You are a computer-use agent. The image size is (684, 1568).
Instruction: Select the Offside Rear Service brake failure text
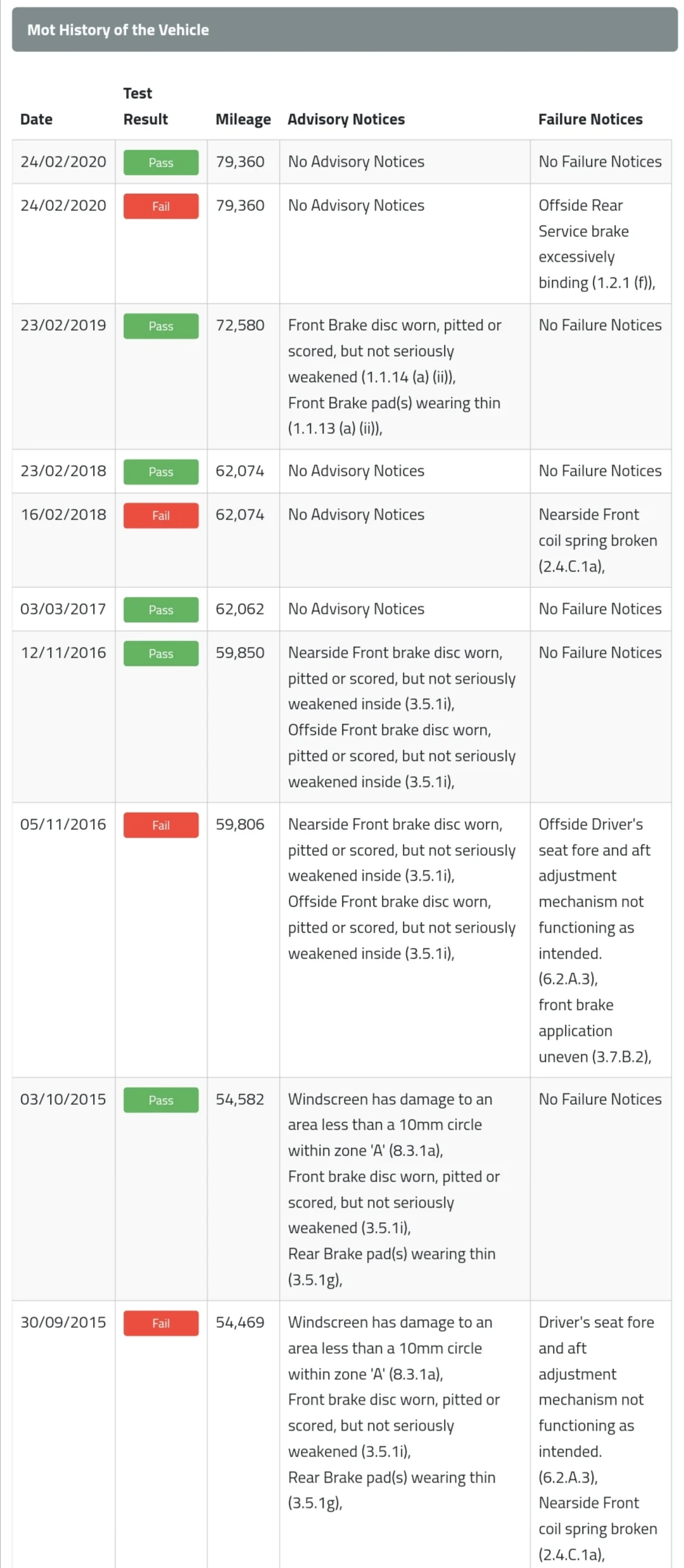tap(597, 244)
